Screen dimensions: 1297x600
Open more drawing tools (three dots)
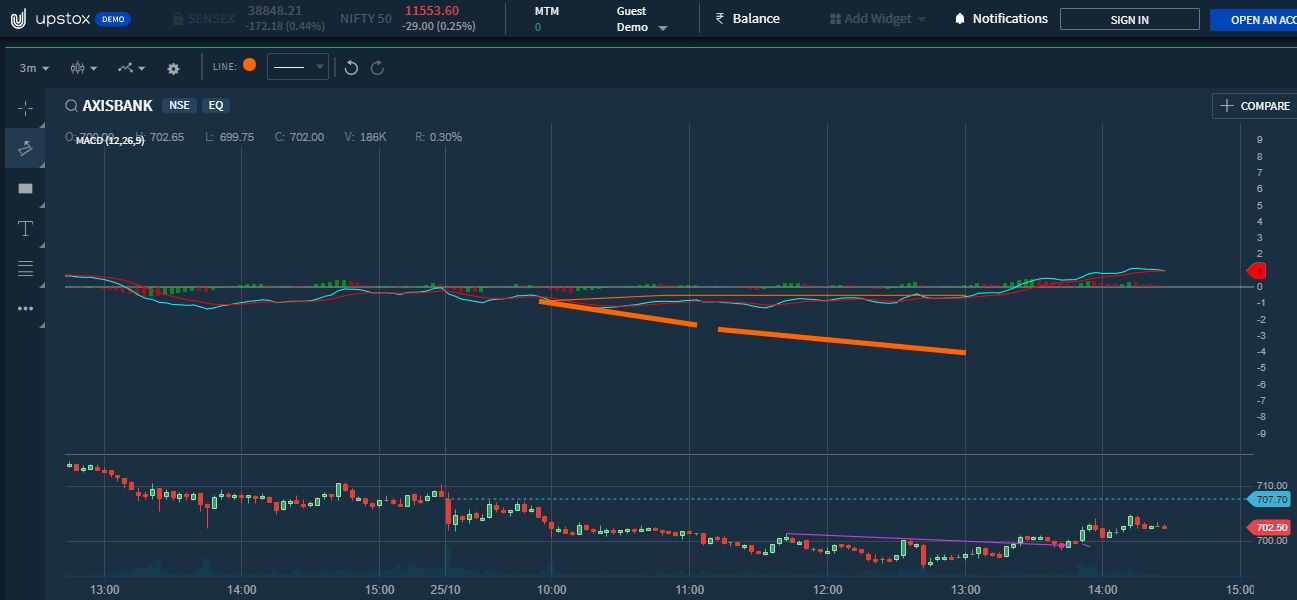pyautogui.click(x=25, y=308)
